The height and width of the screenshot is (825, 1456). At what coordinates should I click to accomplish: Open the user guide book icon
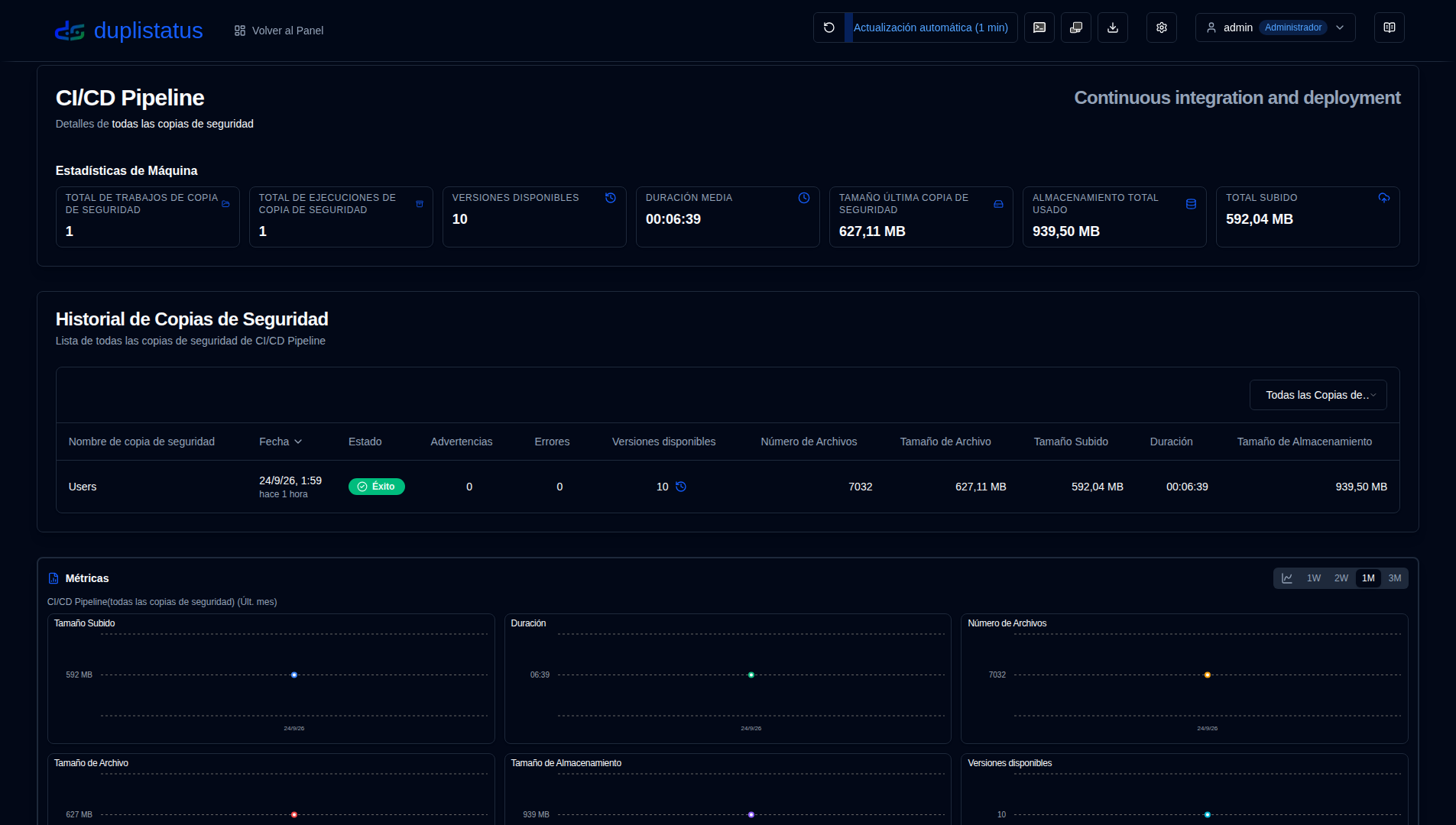coord(1390,27)
